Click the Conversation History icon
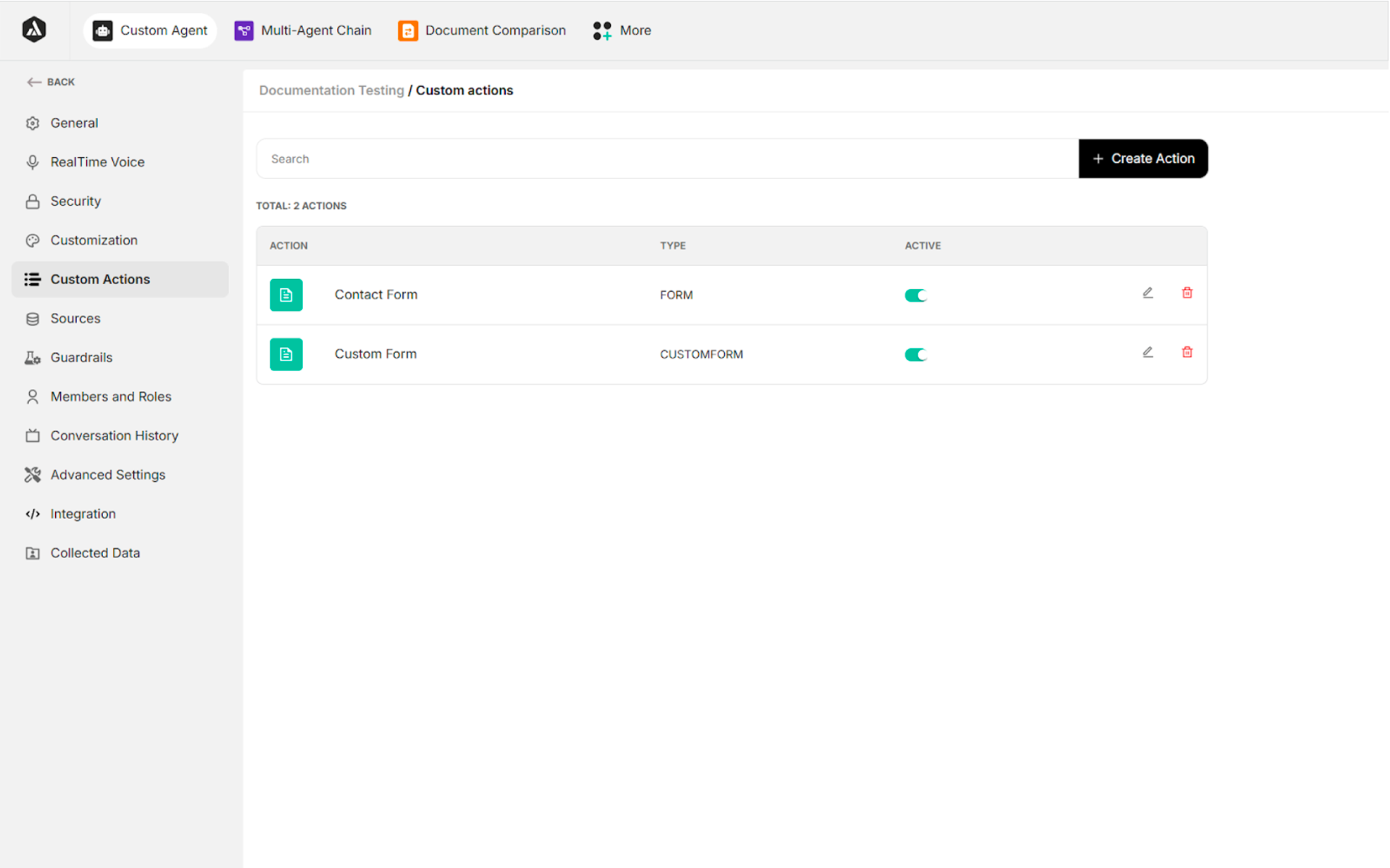This screenshot has width=1390, height=868. click(33, 436)
